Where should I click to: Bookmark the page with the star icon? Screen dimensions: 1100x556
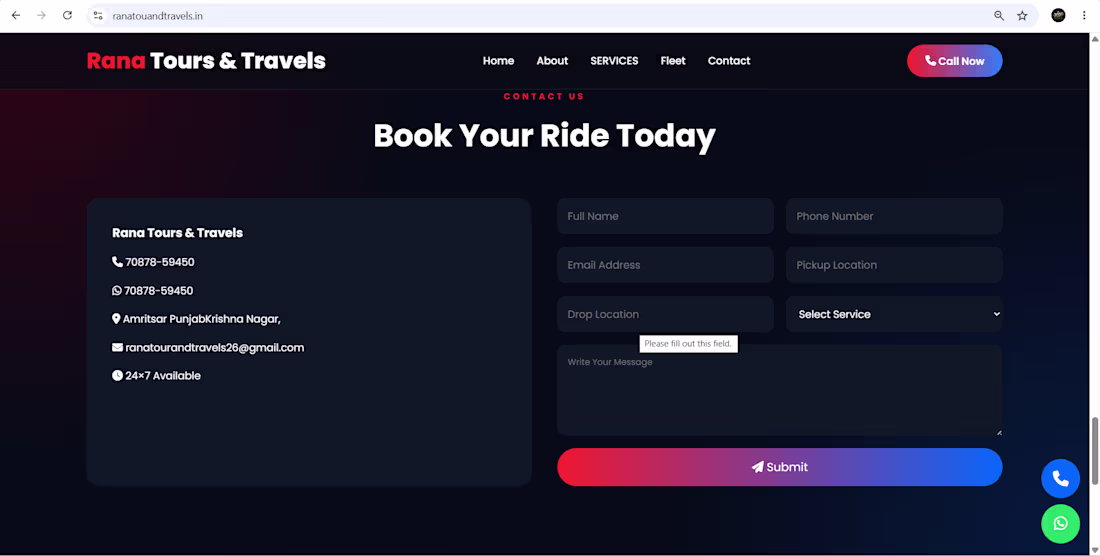click(x=1022, y=15)
